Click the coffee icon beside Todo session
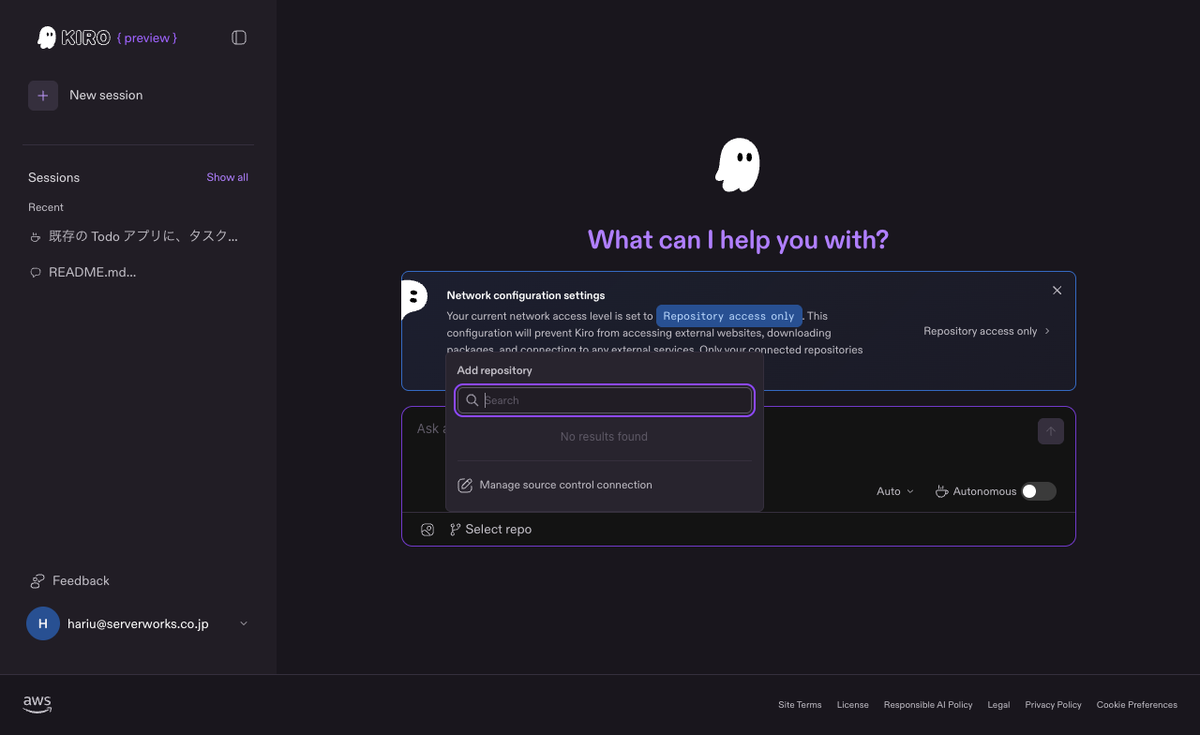This screenshot has width=1200, height=735. point(35,237)
